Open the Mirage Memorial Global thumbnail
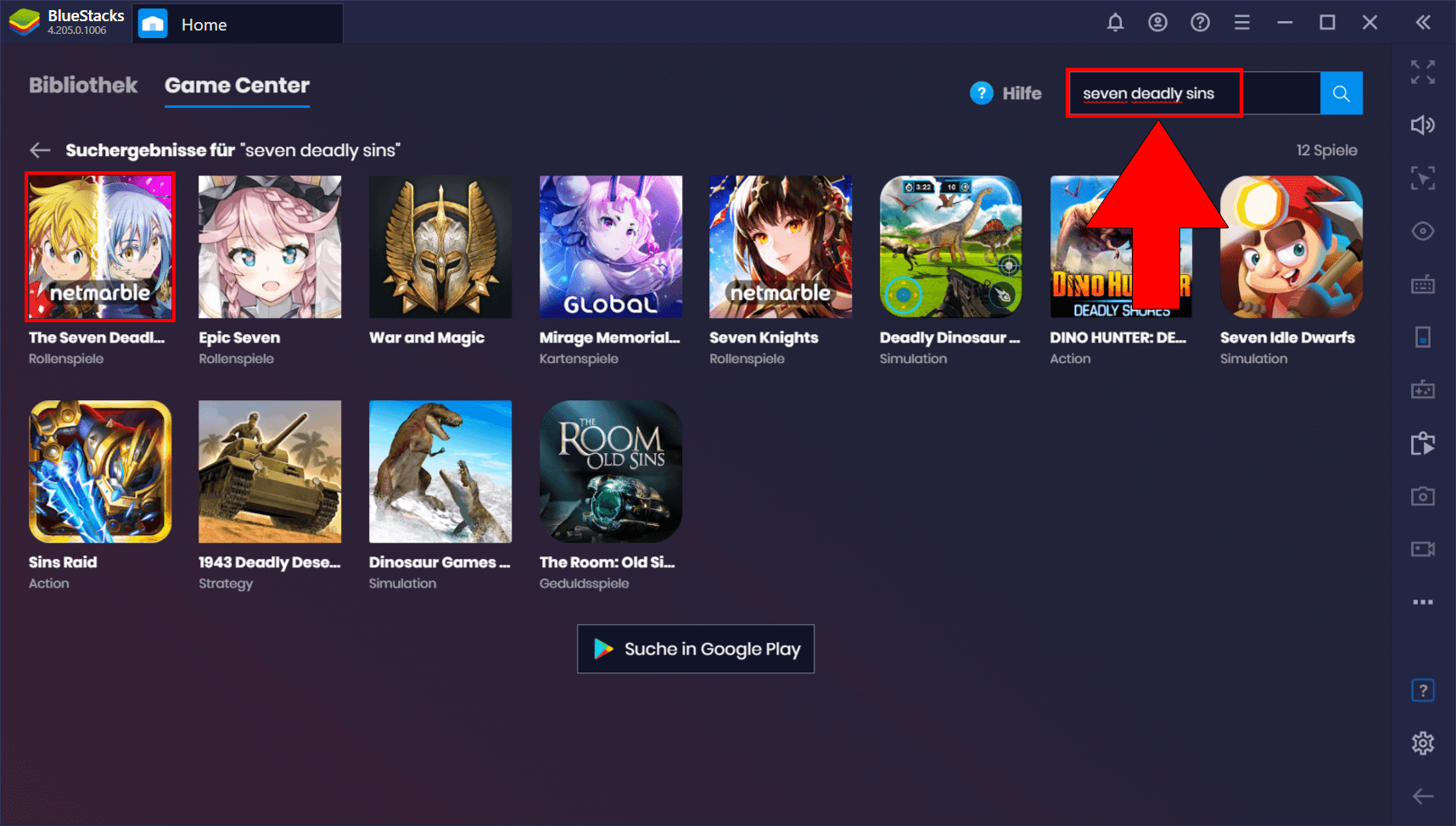 tap(611, 247)
